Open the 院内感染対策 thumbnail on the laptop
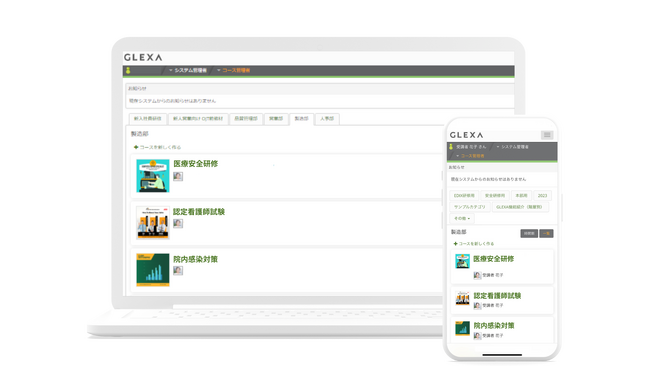 click(x=153, y=270)
